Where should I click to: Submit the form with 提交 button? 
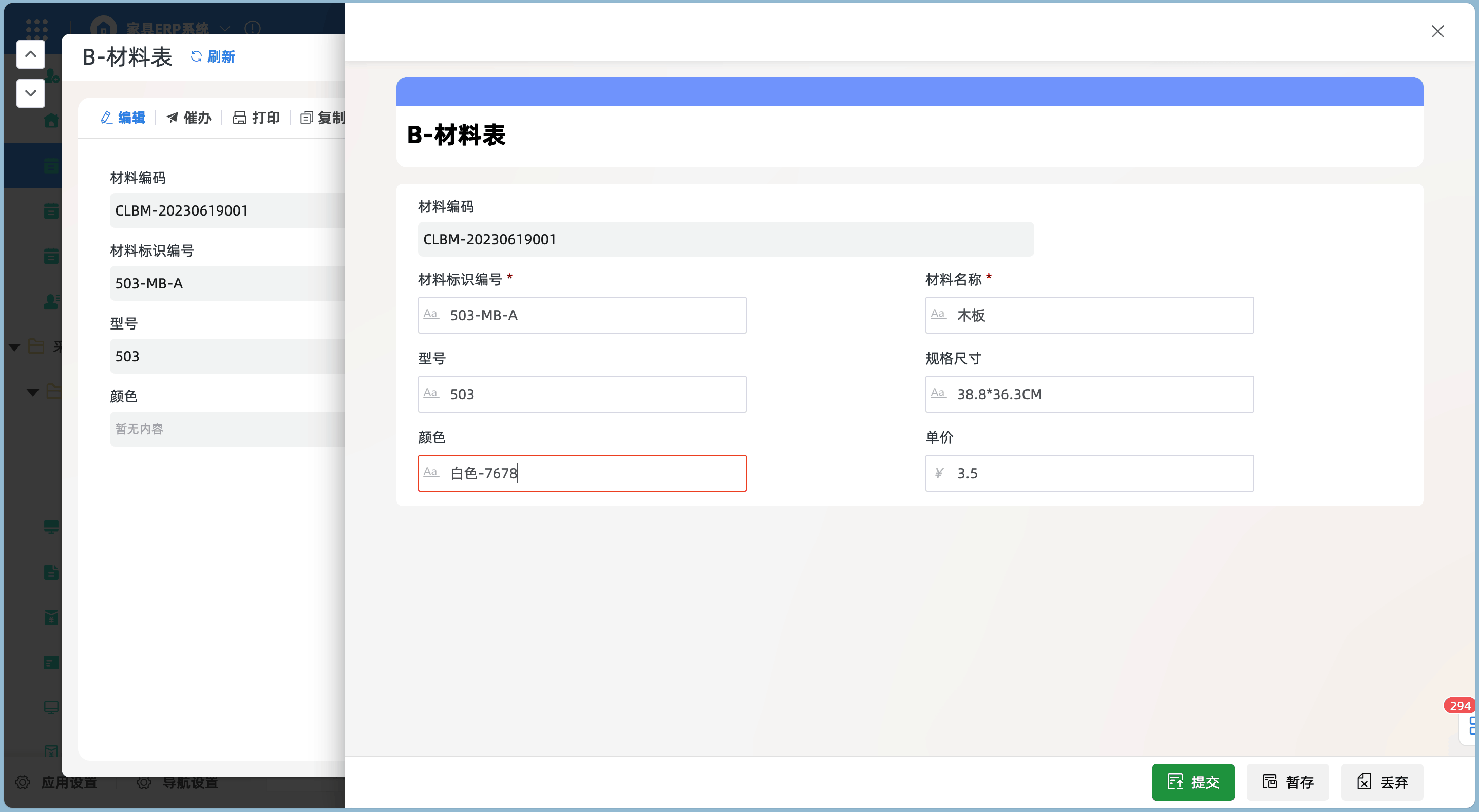pyautogui.click(x=1192, y=782)
